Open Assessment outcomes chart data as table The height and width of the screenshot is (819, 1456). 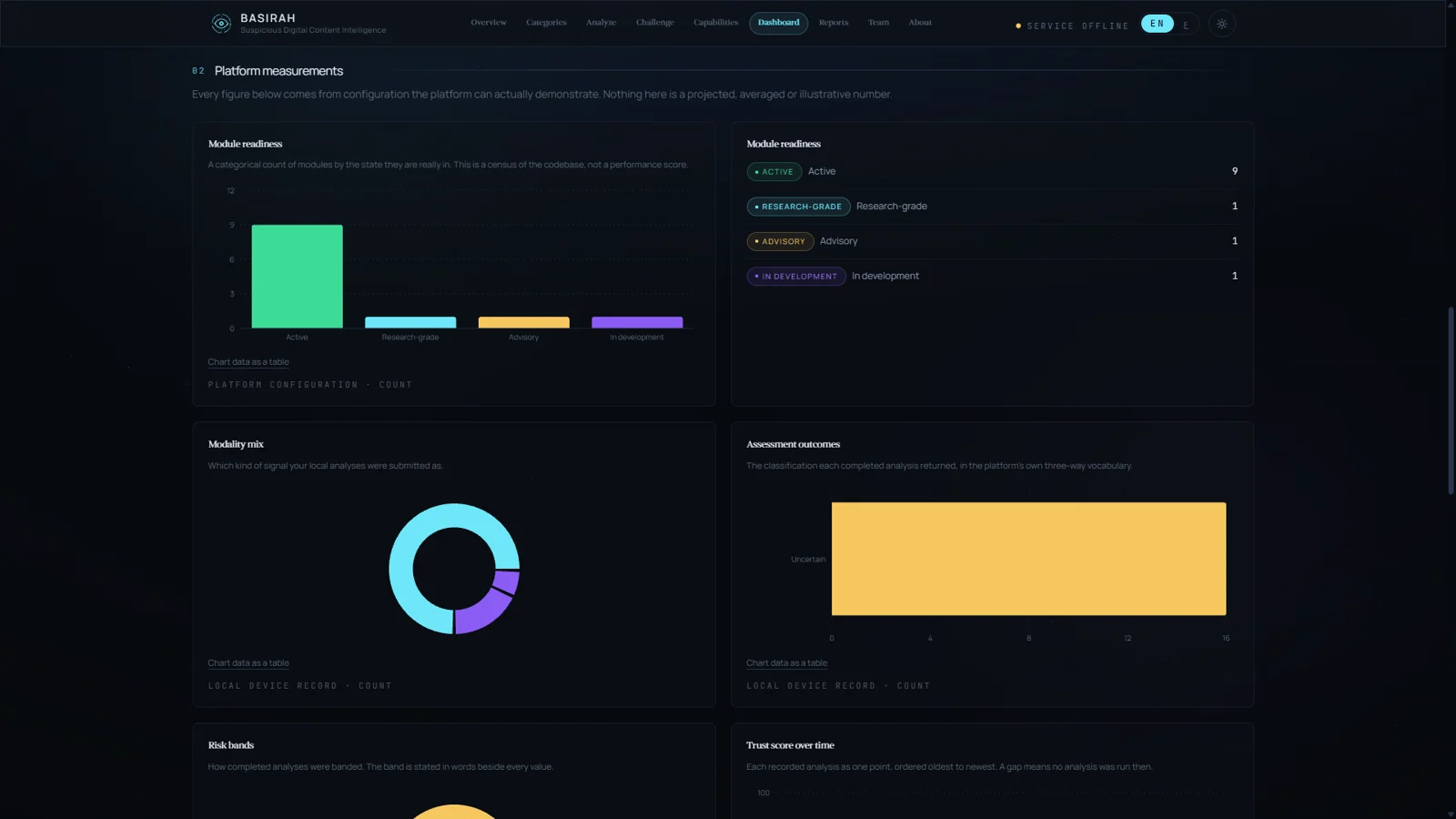click(787, 663)
